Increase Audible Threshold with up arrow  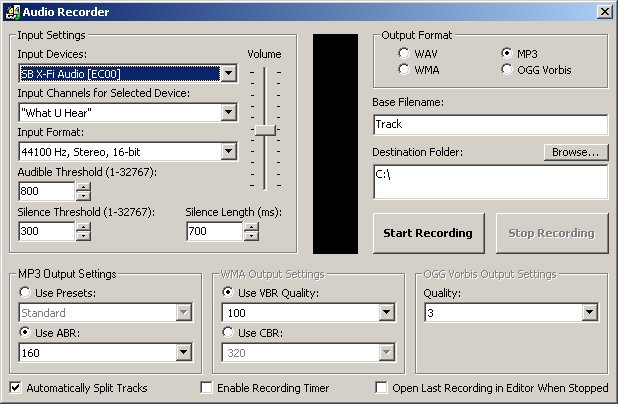pyautogui.click(x=83, y=187)
